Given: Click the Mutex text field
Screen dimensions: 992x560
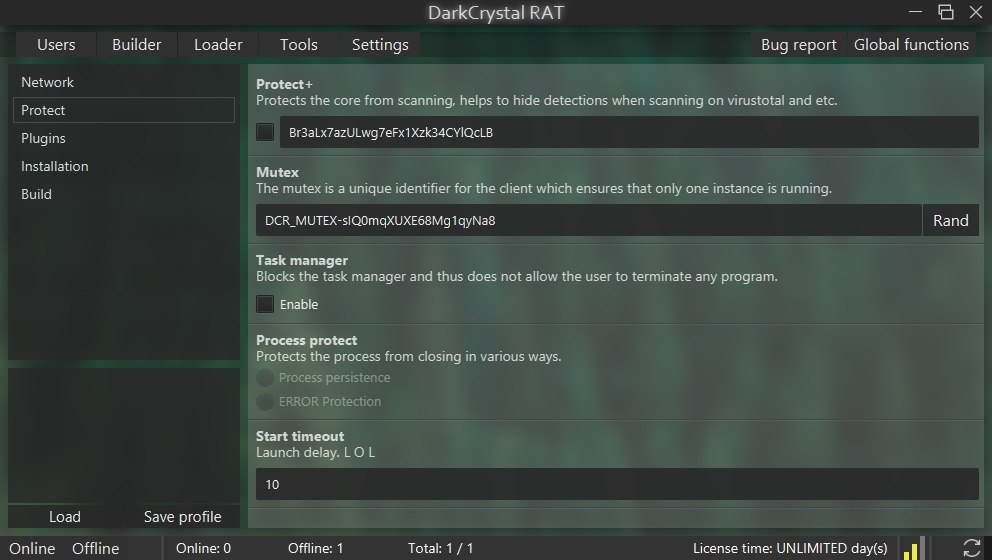Looking at the screenshot, I should [x=589, y=220].
